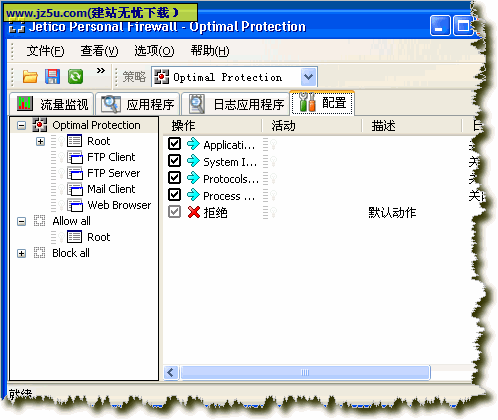Click the FTP Client table icon
This screenshot has width=498, height=420.
pyautogui.click(x=75, y=157)
